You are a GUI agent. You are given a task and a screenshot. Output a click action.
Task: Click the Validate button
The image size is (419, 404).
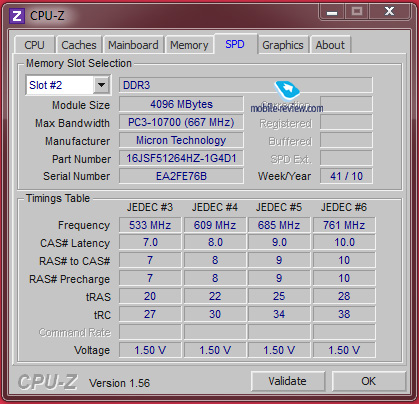(x=287, y=381)
